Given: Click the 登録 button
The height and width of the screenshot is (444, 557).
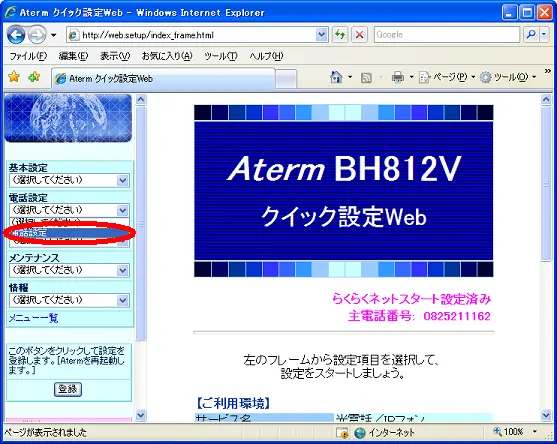Looking at the screenshot, I should [68, 389].
